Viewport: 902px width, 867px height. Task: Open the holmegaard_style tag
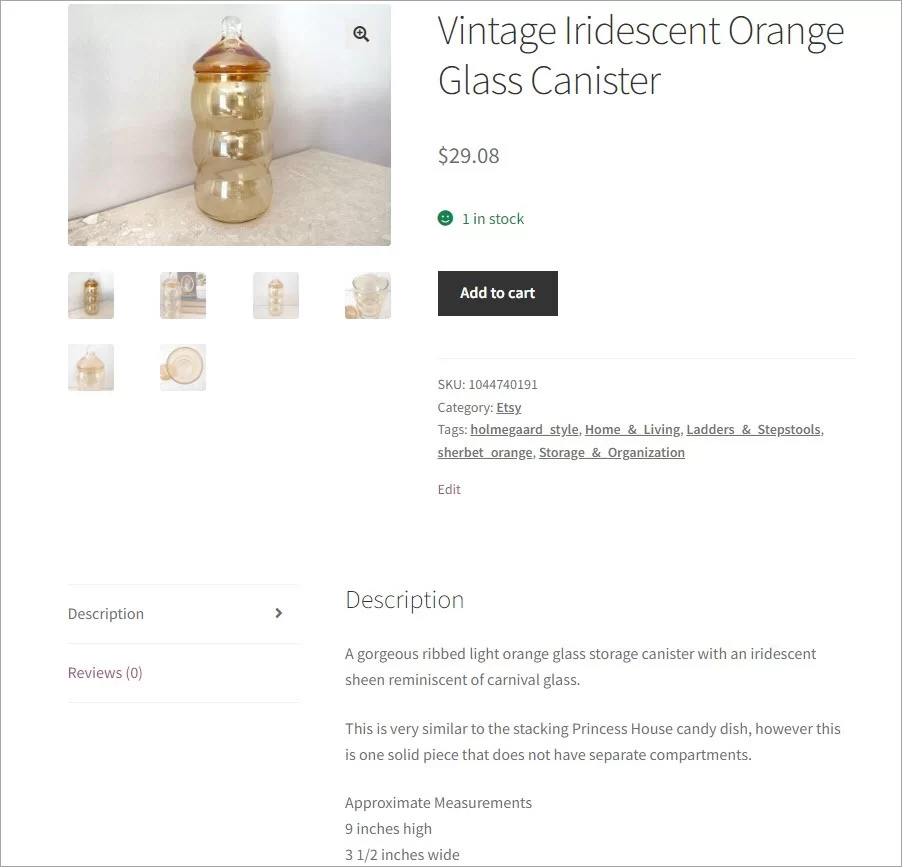[x=524, y=429]
